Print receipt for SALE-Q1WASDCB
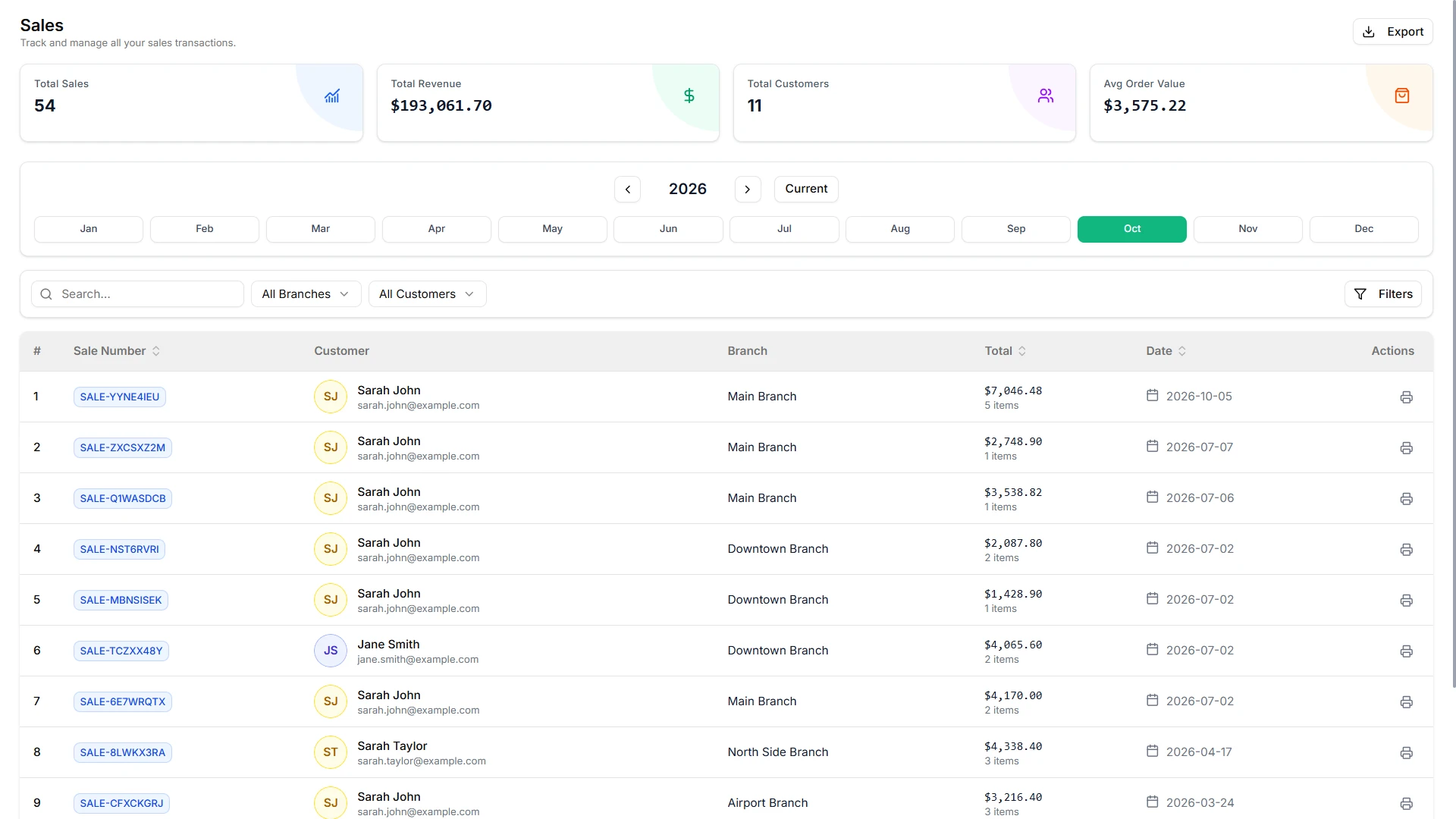Screen dimensions: 1456x819 pyautogui.click(x=1406, y=499)
